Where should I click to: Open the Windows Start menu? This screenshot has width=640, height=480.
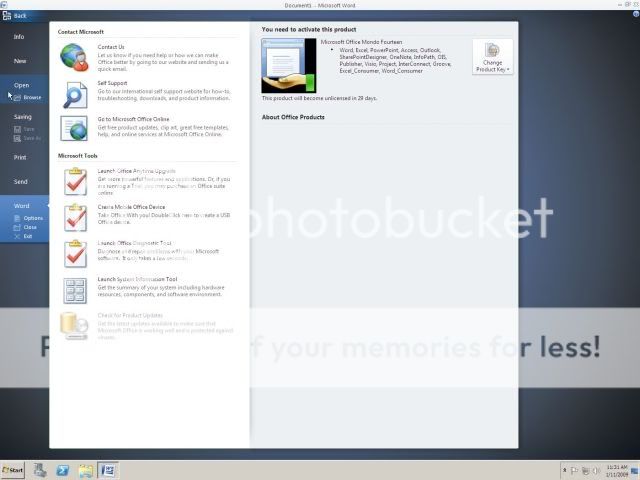coord(13,470)
